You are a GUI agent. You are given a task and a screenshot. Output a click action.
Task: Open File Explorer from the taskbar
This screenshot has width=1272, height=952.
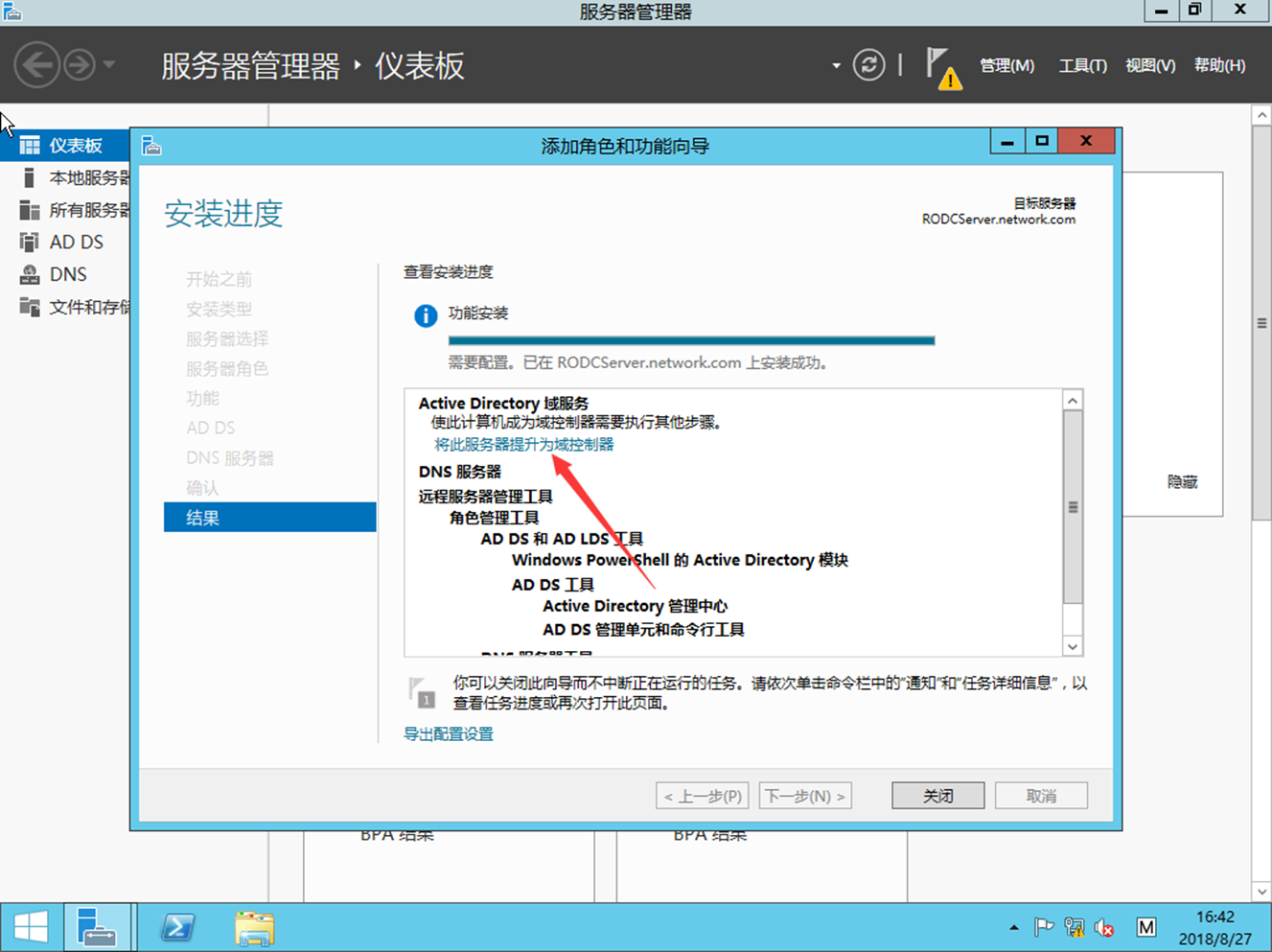[x=254, y=927]
